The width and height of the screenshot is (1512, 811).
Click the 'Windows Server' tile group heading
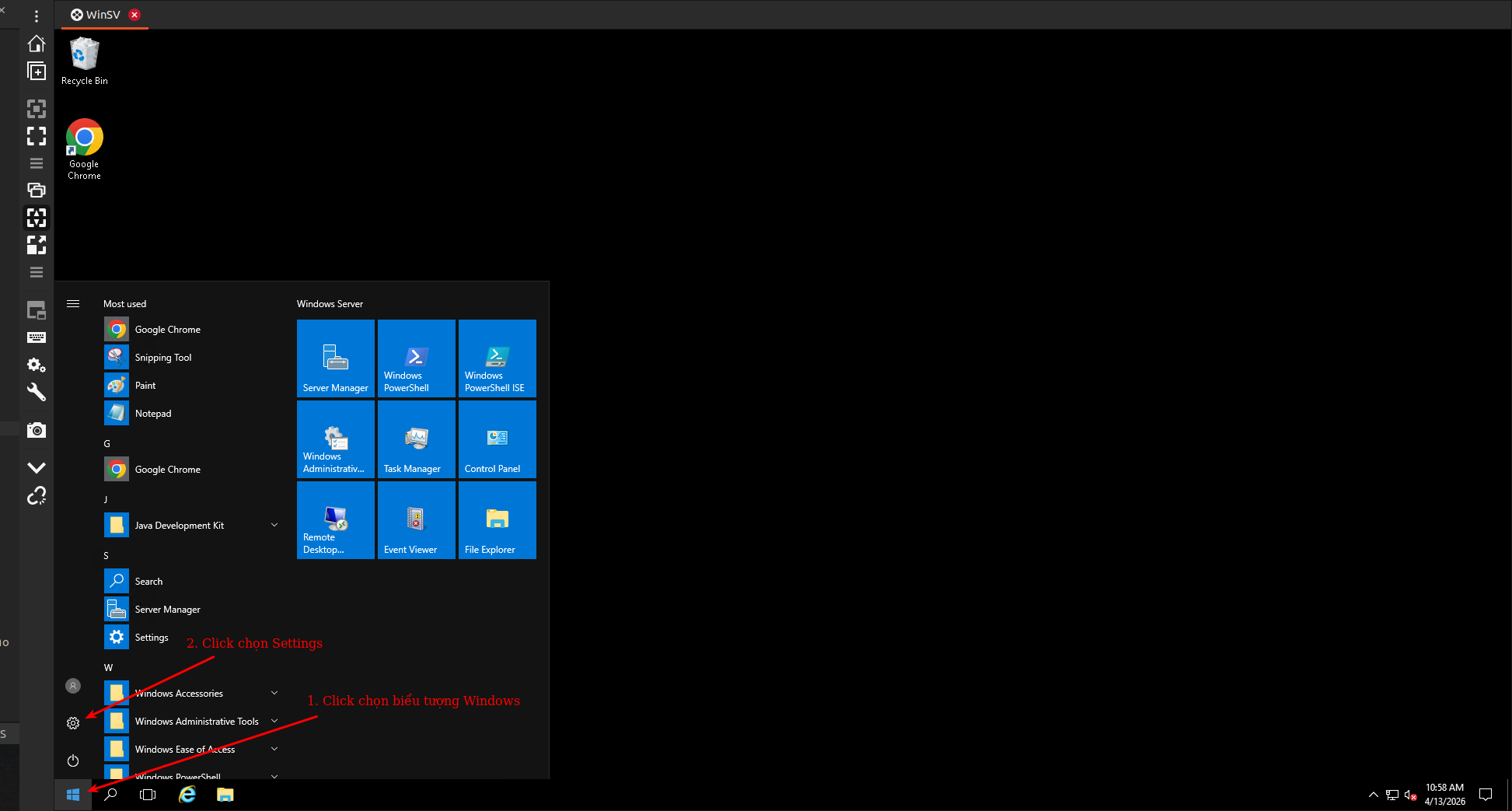[330, 304]
